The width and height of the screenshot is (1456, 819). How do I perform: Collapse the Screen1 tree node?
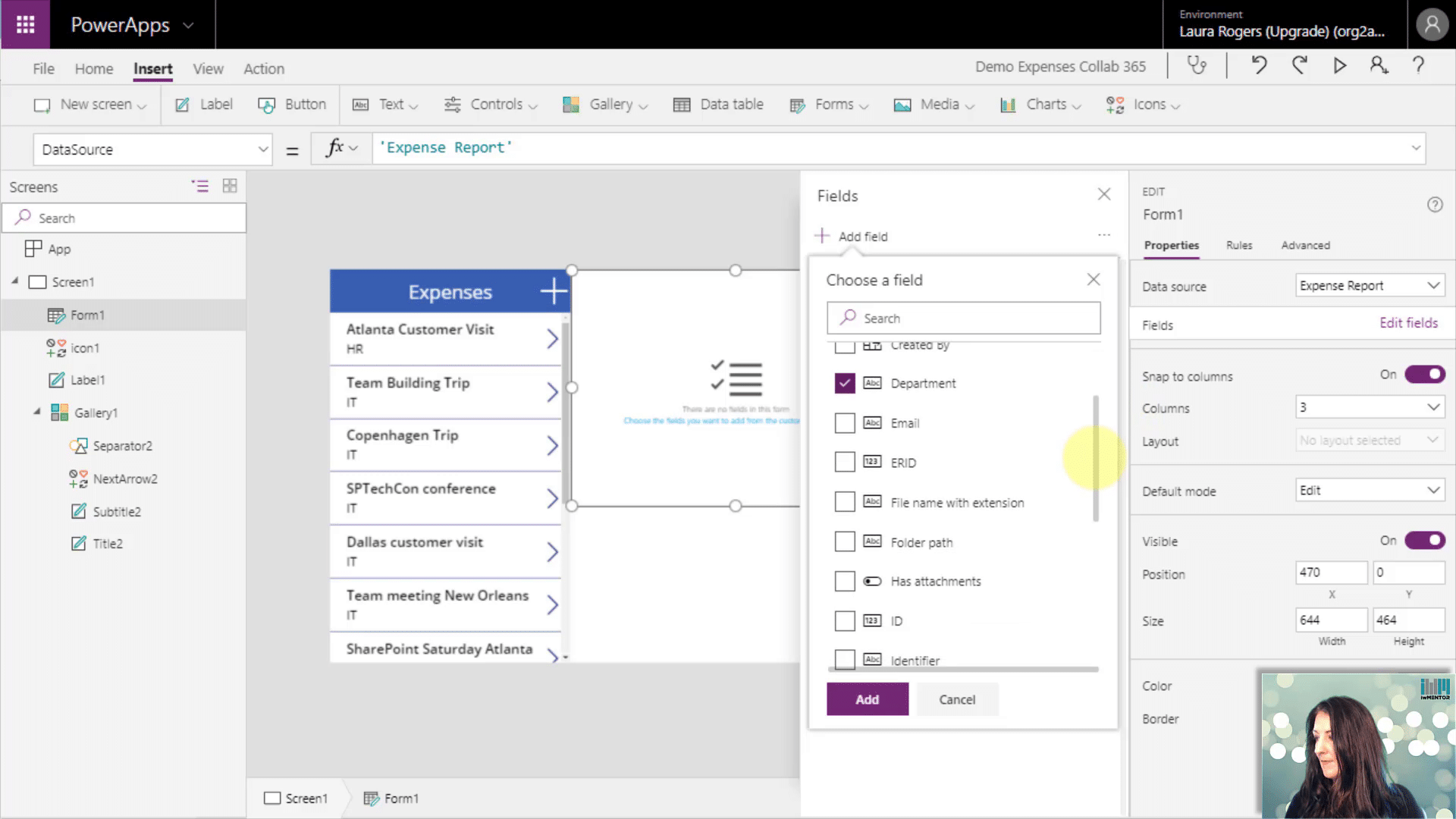click(x=14, y=281)
